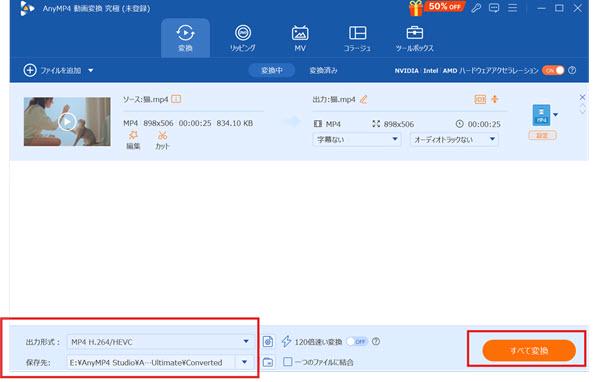Click the カット scissors icon
The height and width of the screenshot is (382, 599).
point(162,140)
